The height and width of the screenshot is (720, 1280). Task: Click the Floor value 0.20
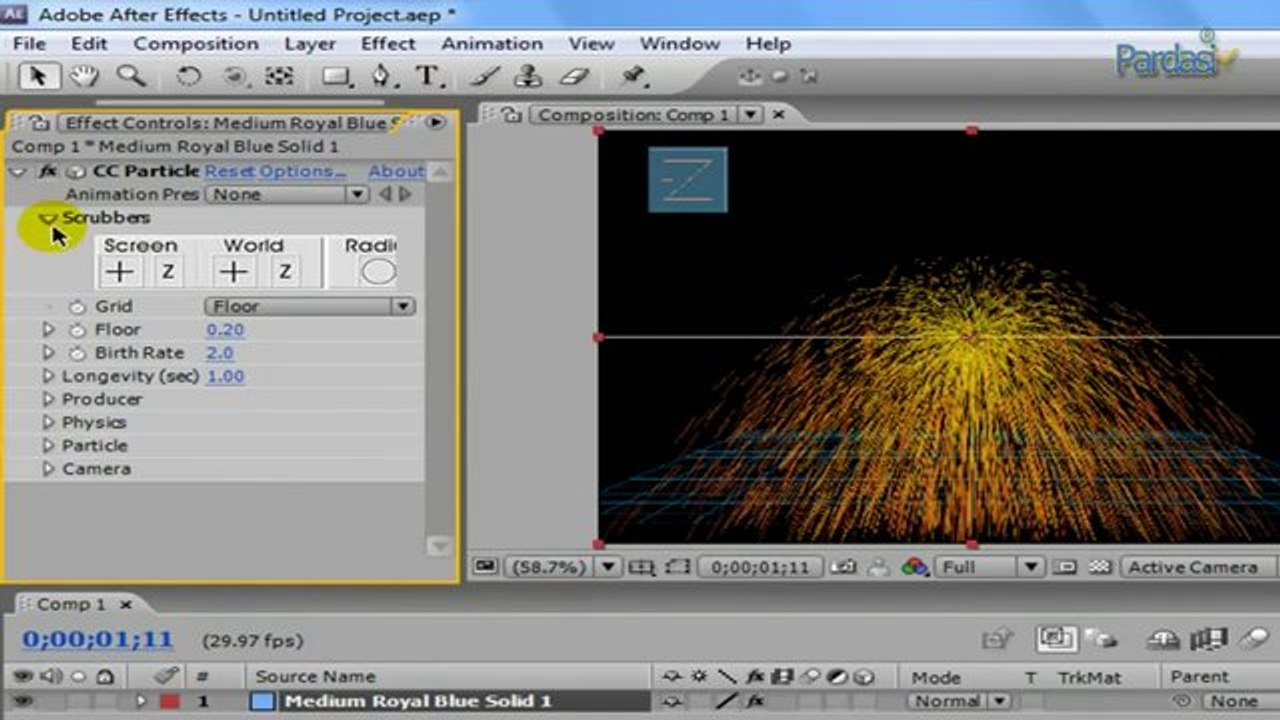coord(225,330)
